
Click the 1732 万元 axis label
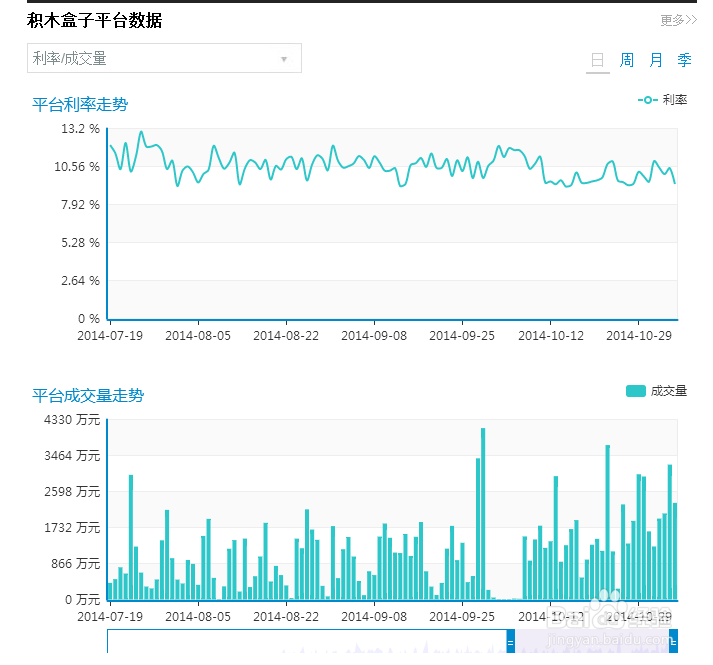point(72,528)
